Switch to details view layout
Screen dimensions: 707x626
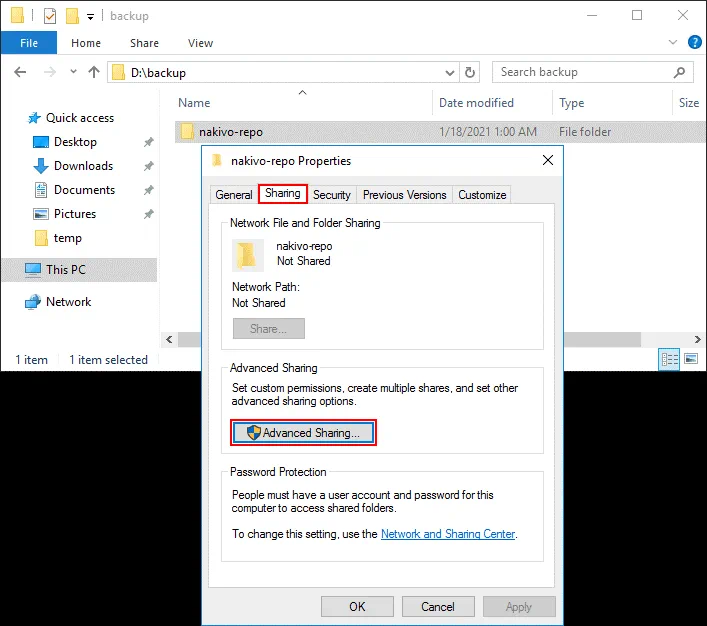pyautogui.click(x=669, y=359)
